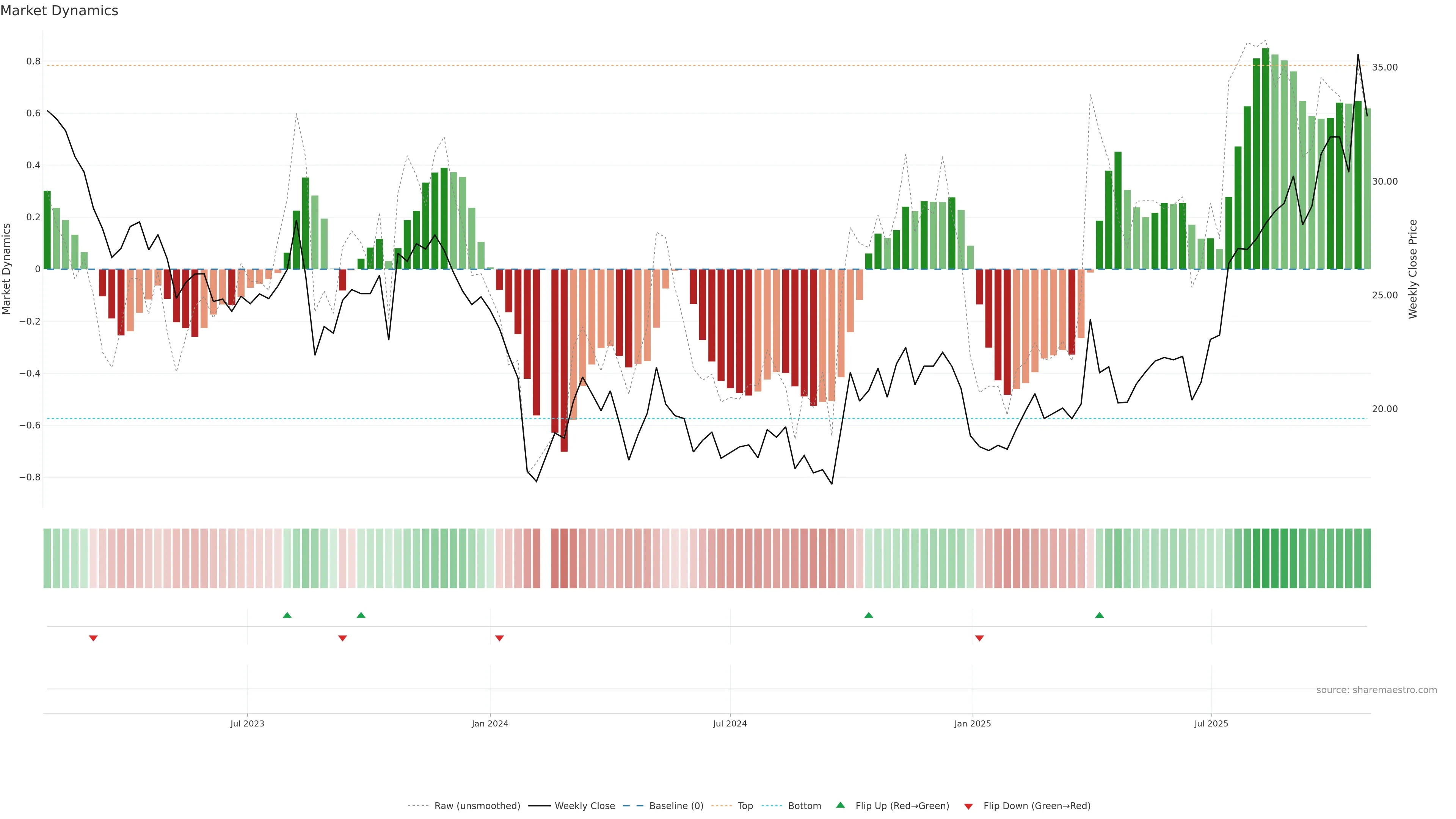Toggle the Weekly Close legend entry
The image size is (1456, 819).
click(x=584, y=806)
